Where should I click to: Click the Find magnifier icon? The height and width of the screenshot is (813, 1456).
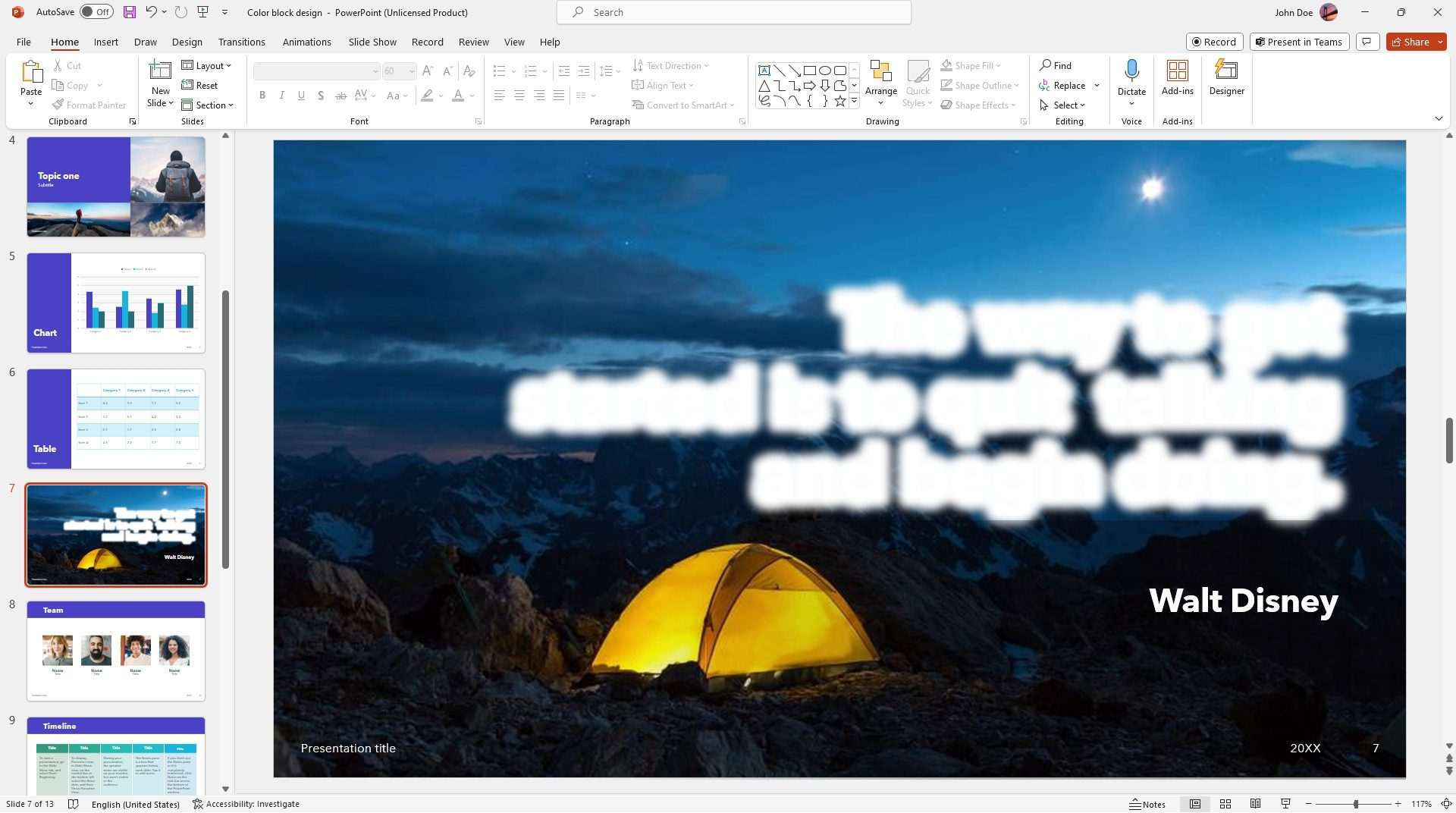[x=1045, y=65]
